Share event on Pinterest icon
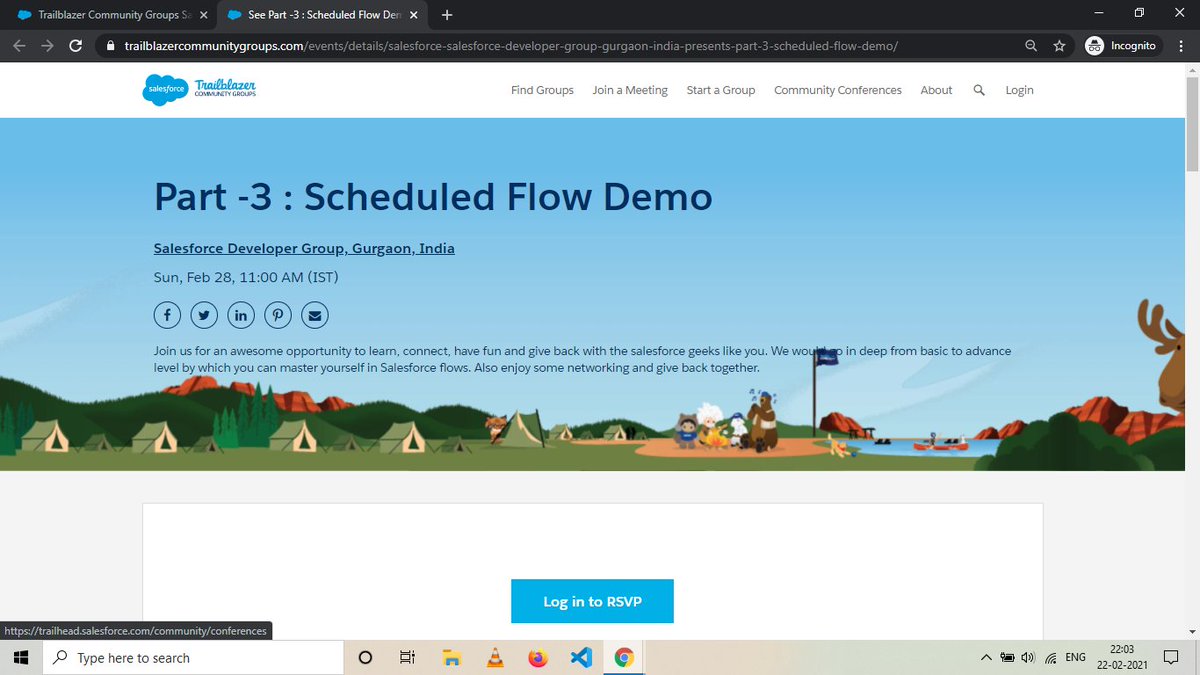Image resolution: width=1200 pixels, height=675 pixels. (x=278, y=315)
